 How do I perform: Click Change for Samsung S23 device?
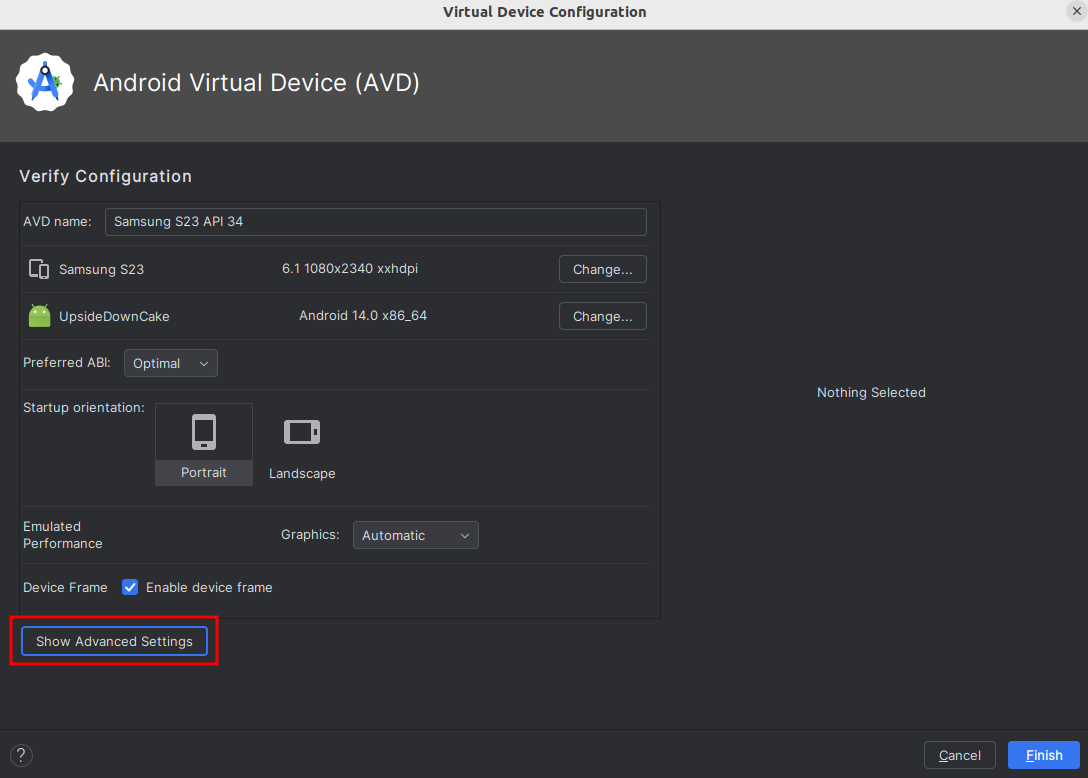602,269
